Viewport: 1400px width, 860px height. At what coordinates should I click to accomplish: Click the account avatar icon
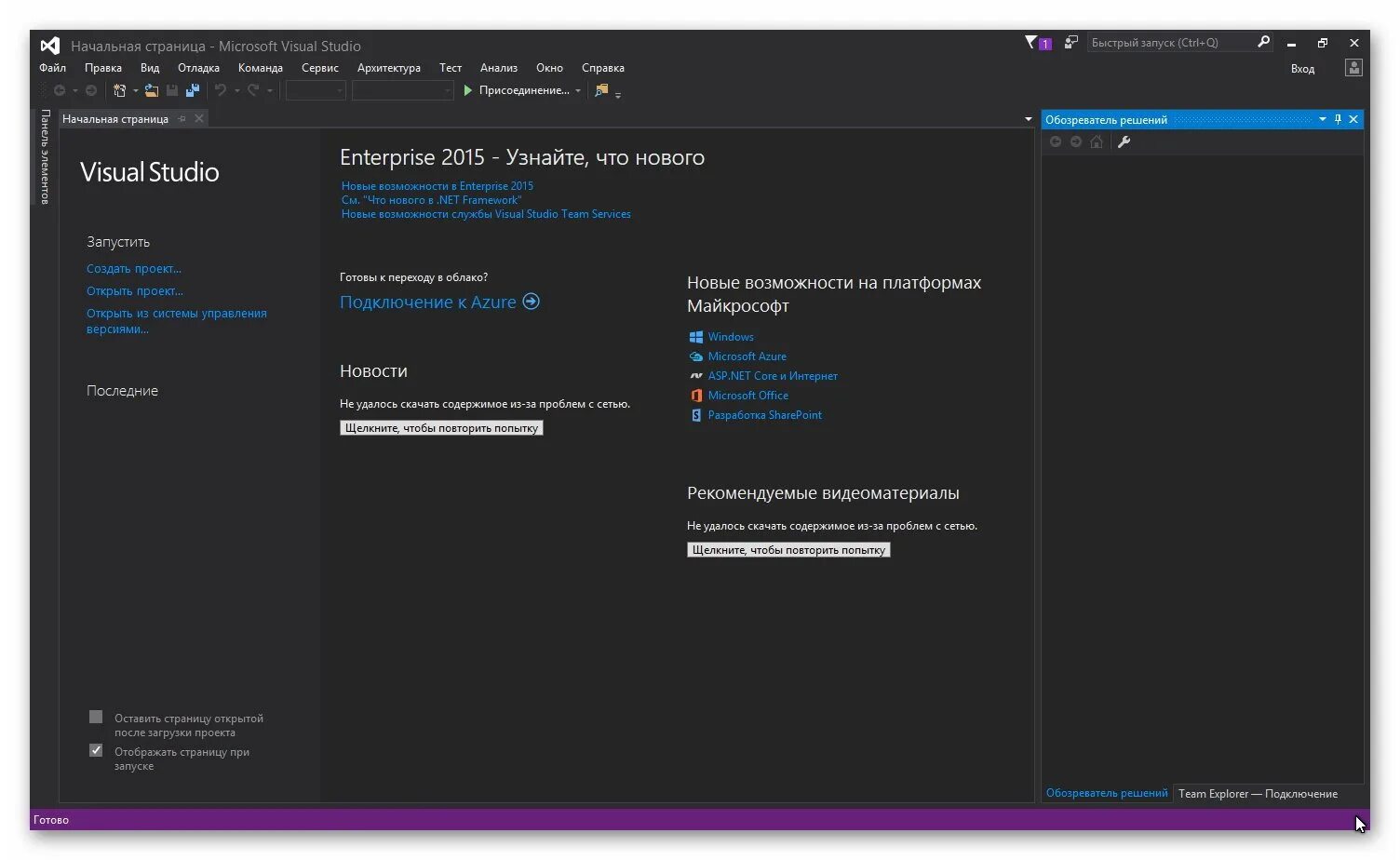pos(1354,68)
